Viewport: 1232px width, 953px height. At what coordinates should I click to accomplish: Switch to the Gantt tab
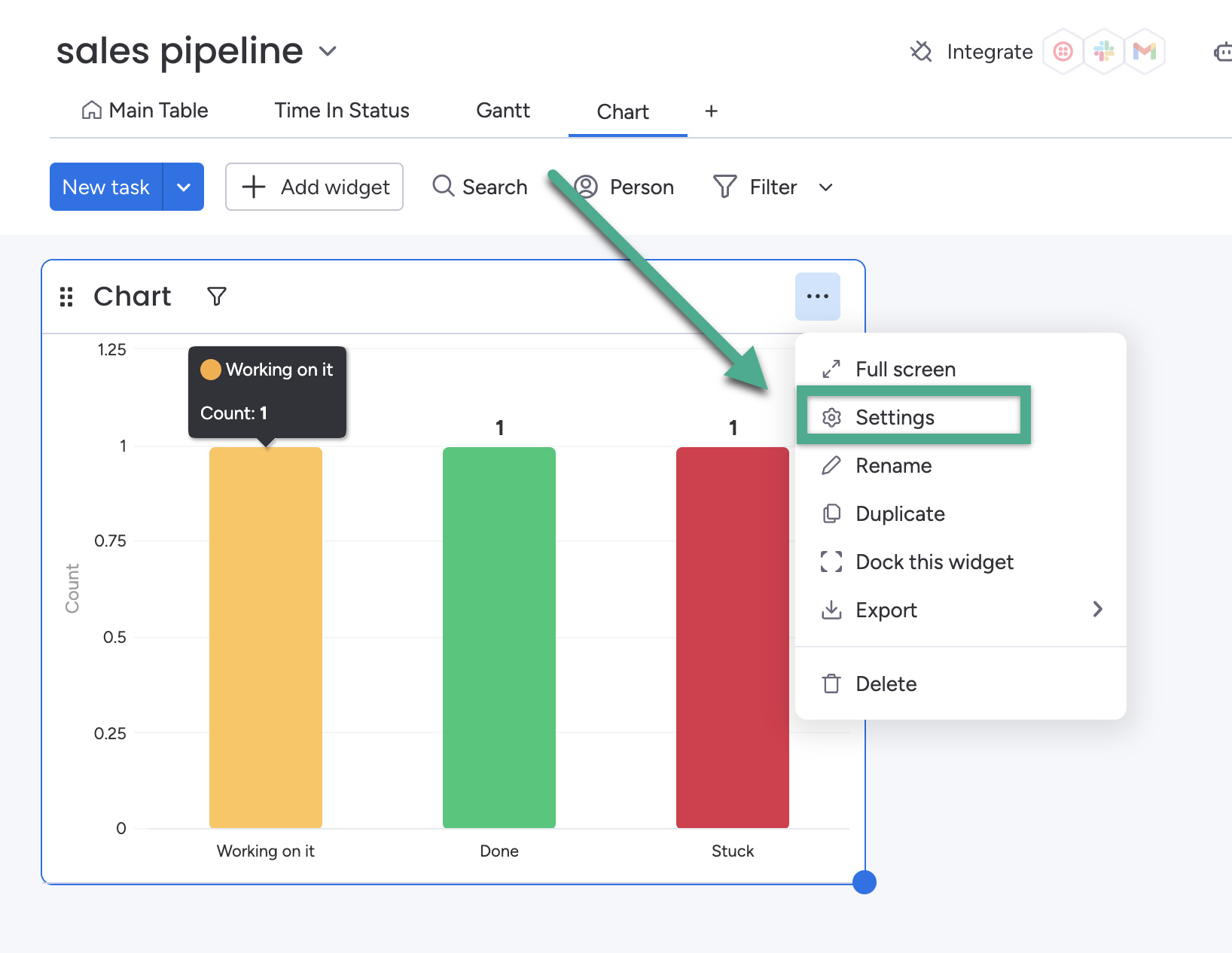503,111
